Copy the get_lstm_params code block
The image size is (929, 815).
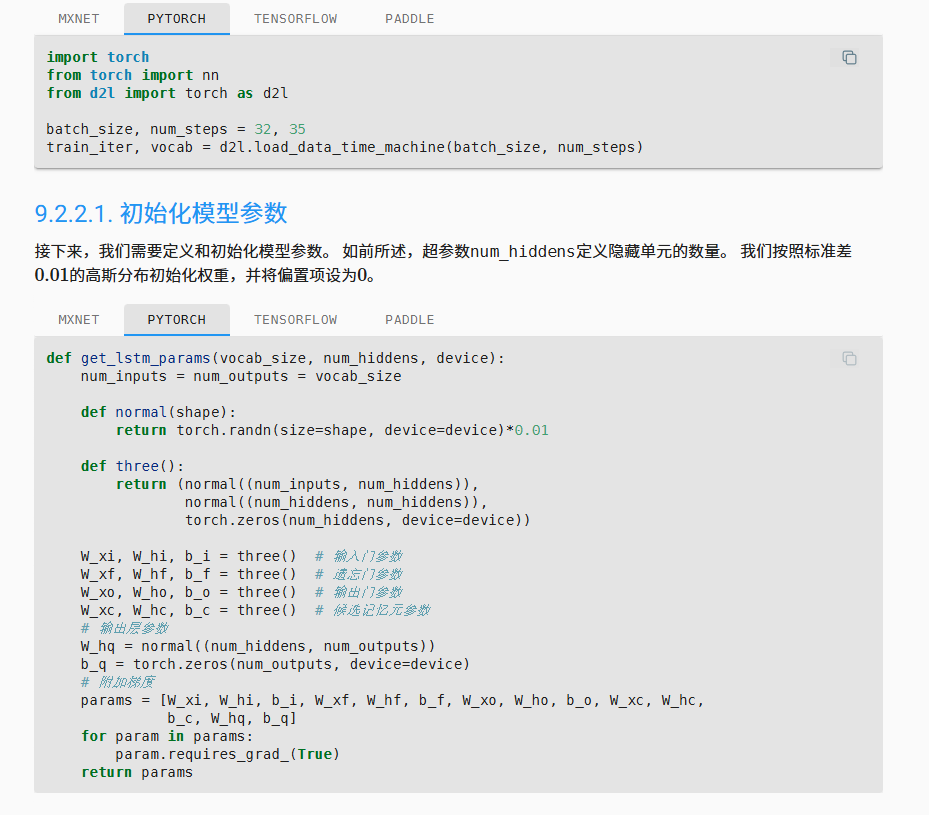(849, 359)
